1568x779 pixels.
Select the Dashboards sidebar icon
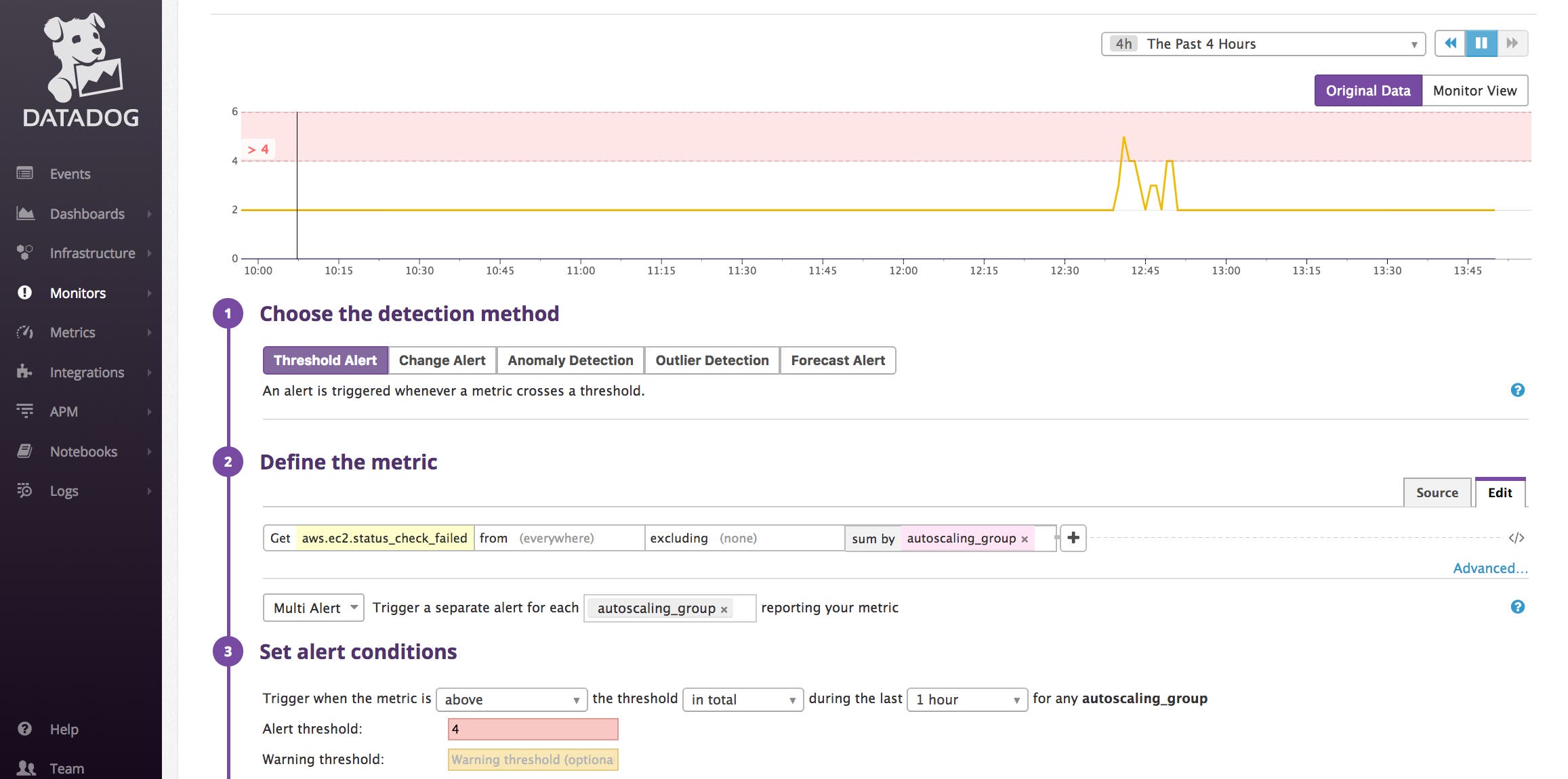click(24, 213)
